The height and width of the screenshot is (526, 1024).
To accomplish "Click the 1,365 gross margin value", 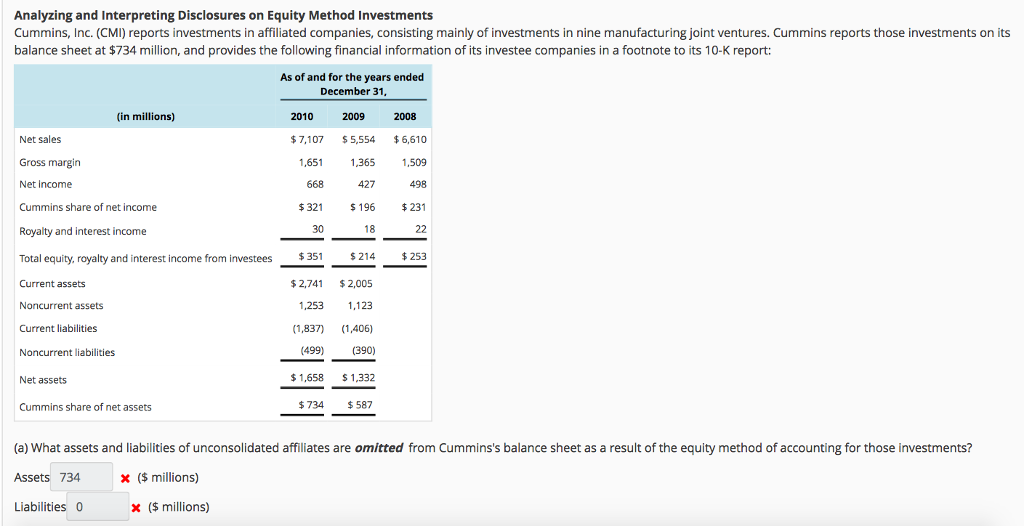I will point(362,162).
